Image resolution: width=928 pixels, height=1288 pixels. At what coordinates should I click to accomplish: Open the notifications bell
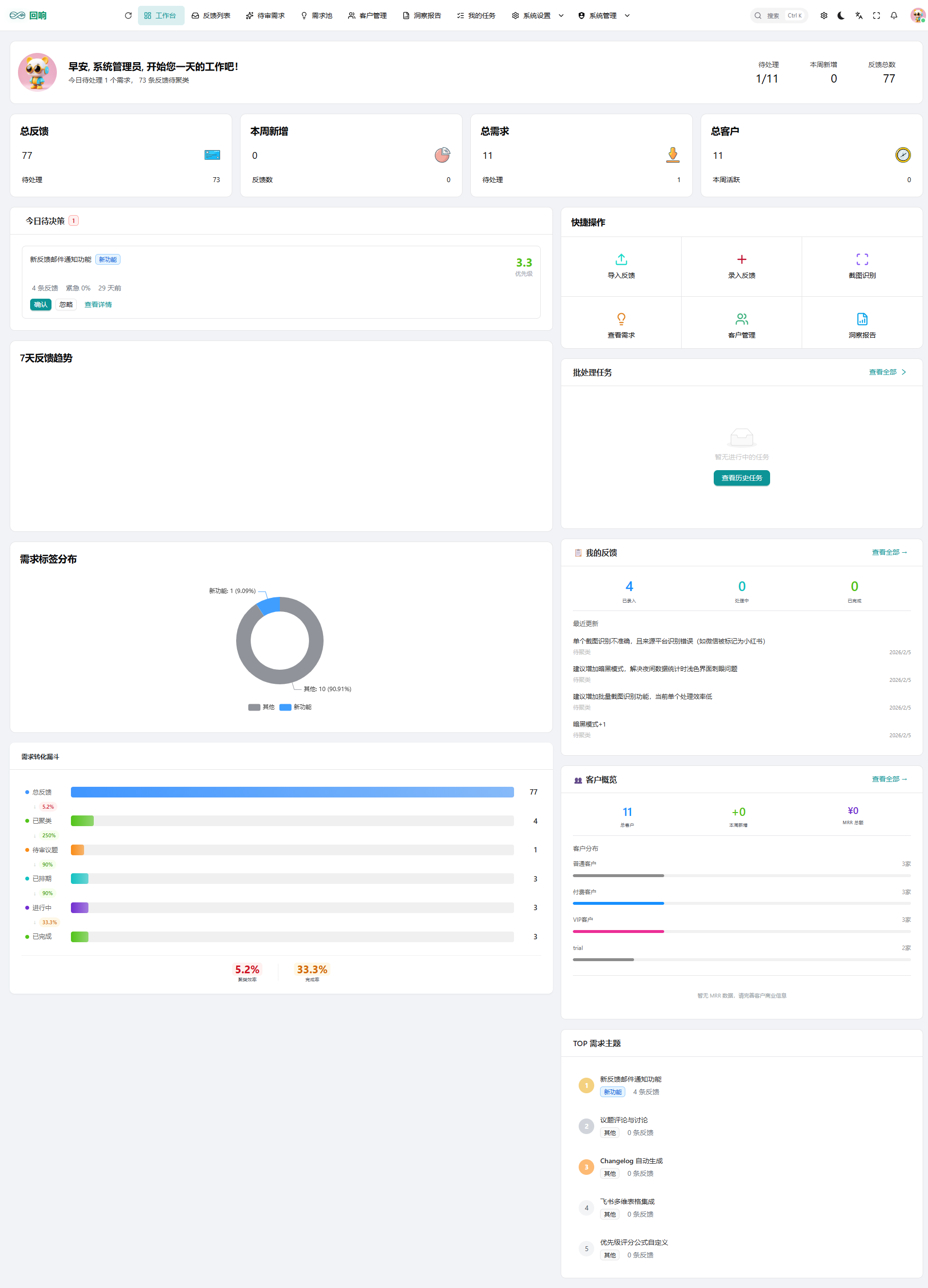[x=894, y=16]
